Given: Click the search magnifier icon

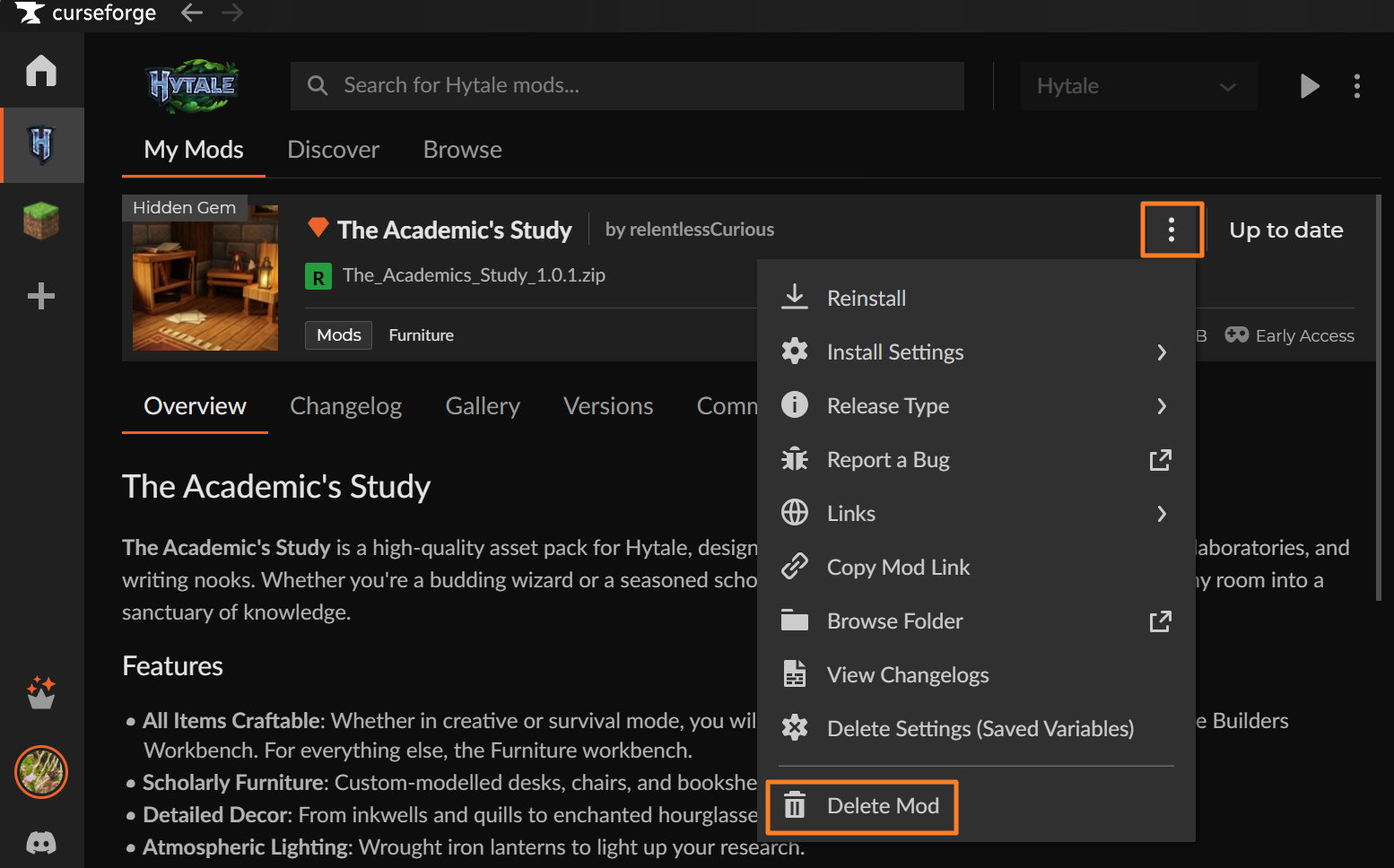Looking at the screenshot, I should pos(318,85).
